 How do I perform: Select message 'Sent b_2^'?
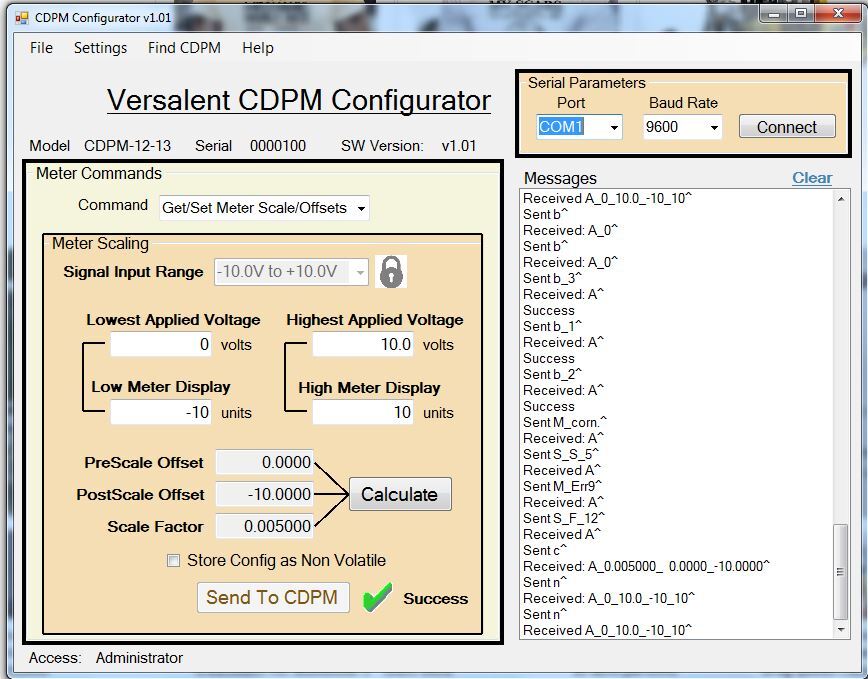552,375
